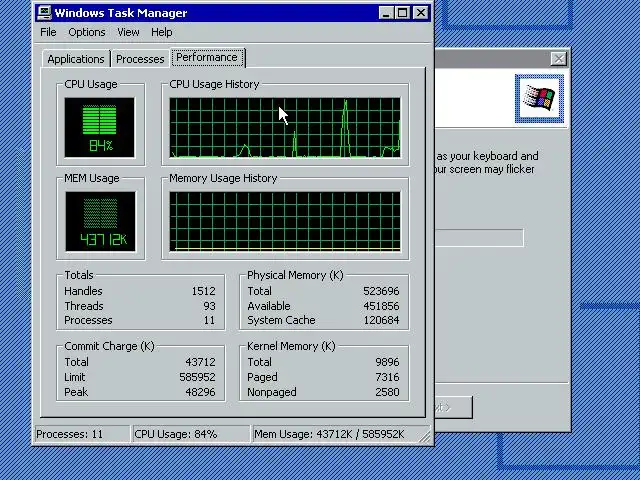The image size is (640, 480).
Task: Click status bar Processes: 11 entry
Action: pos(82,434)
